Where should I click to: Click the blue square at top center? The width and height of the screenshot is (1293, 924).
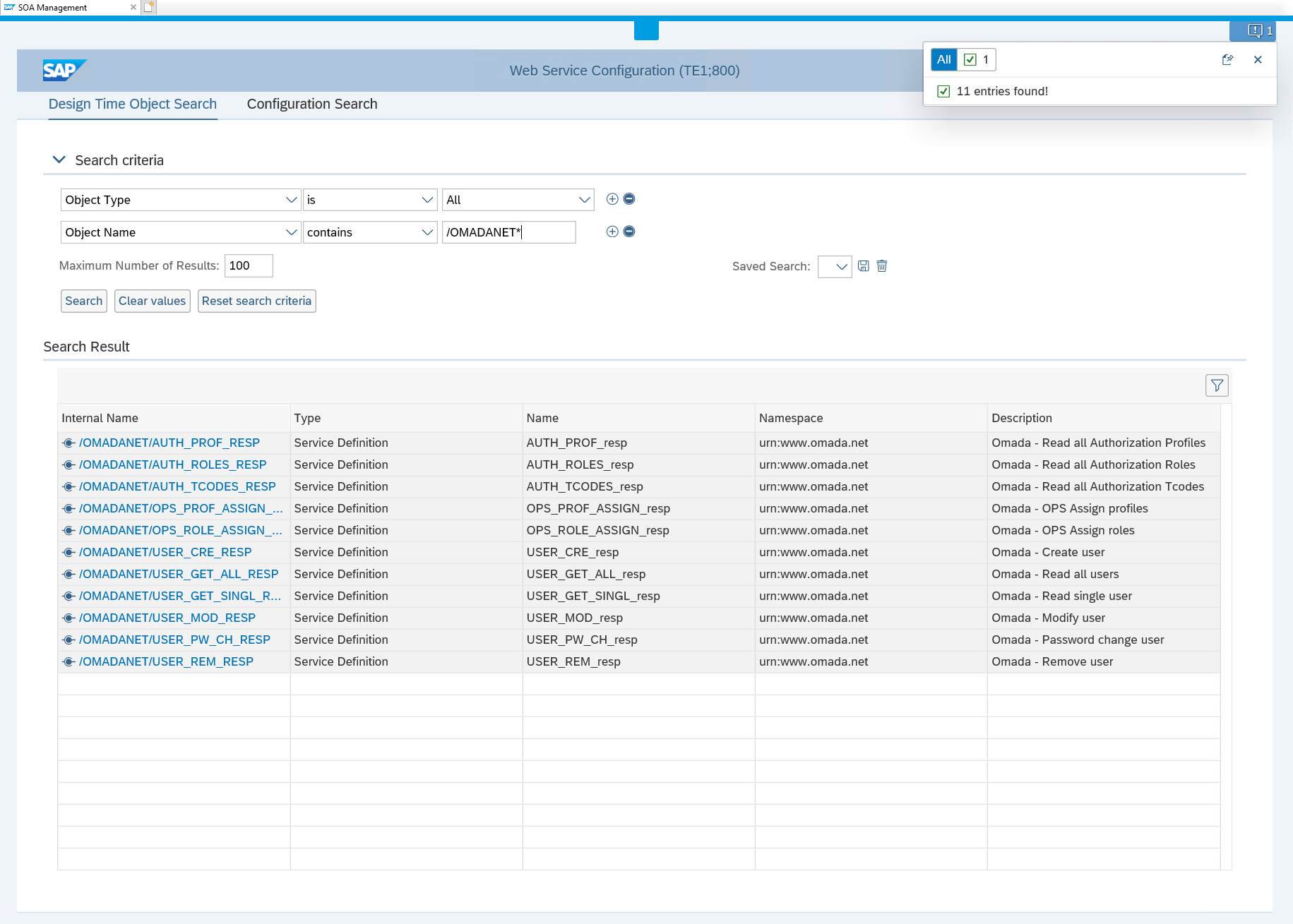click(x=646, y=30)
